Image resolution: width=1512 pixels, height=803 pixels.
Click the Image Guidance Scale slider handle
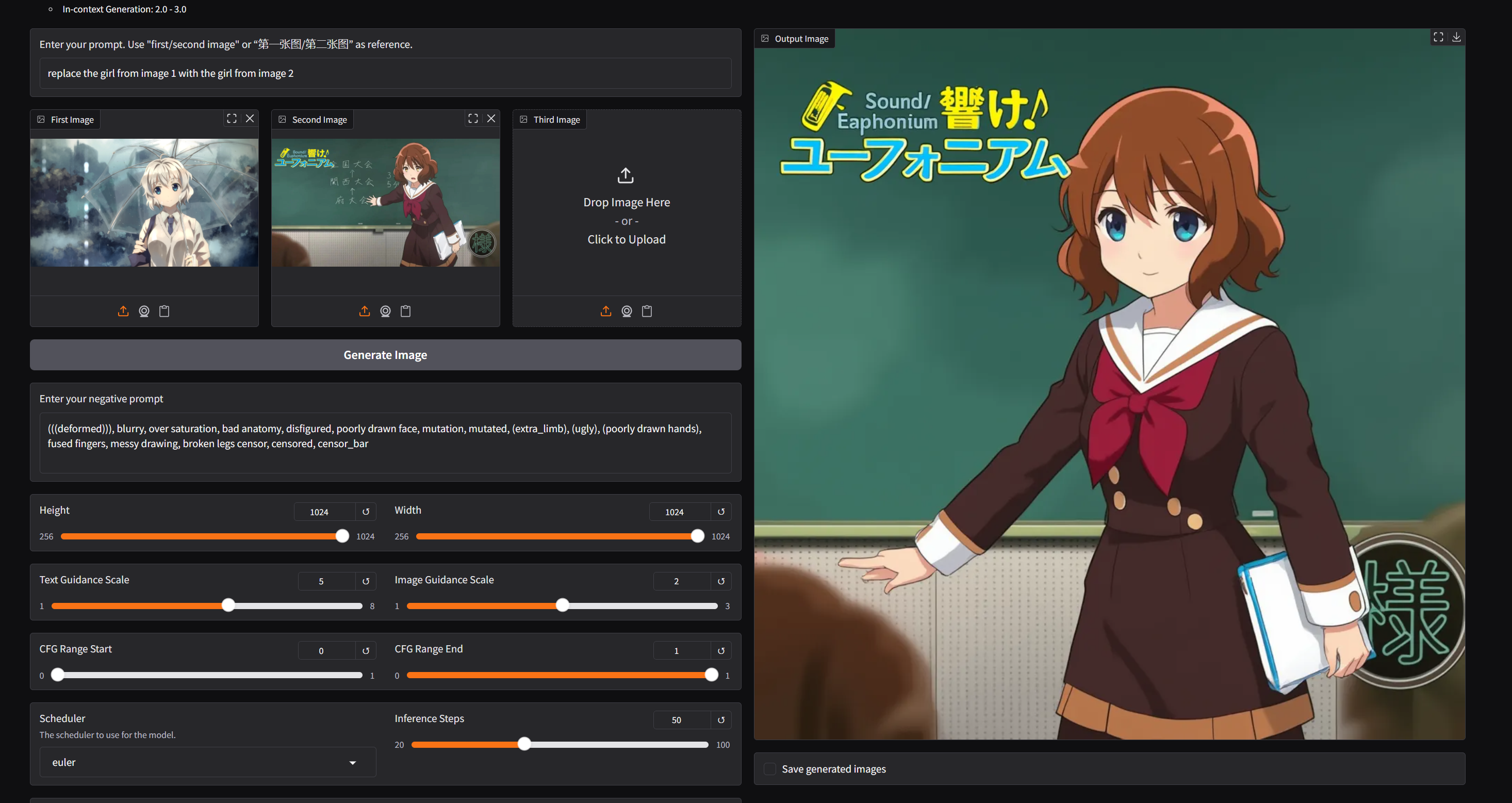click(x=562, y=605)
